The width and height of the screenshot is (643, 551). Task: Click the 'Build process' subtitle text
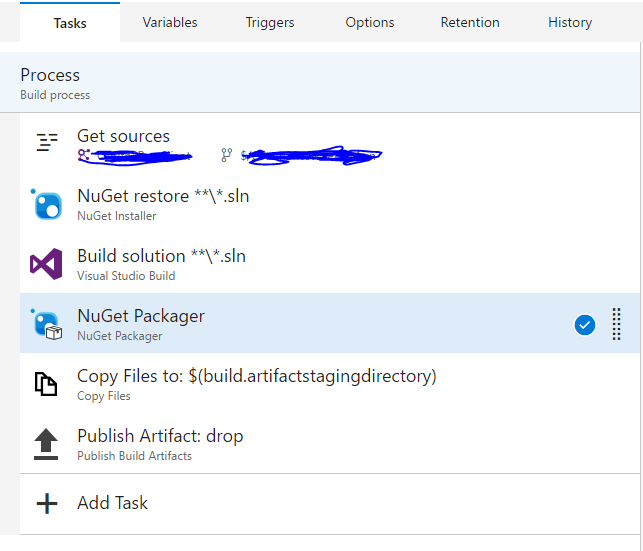(55, 95)
